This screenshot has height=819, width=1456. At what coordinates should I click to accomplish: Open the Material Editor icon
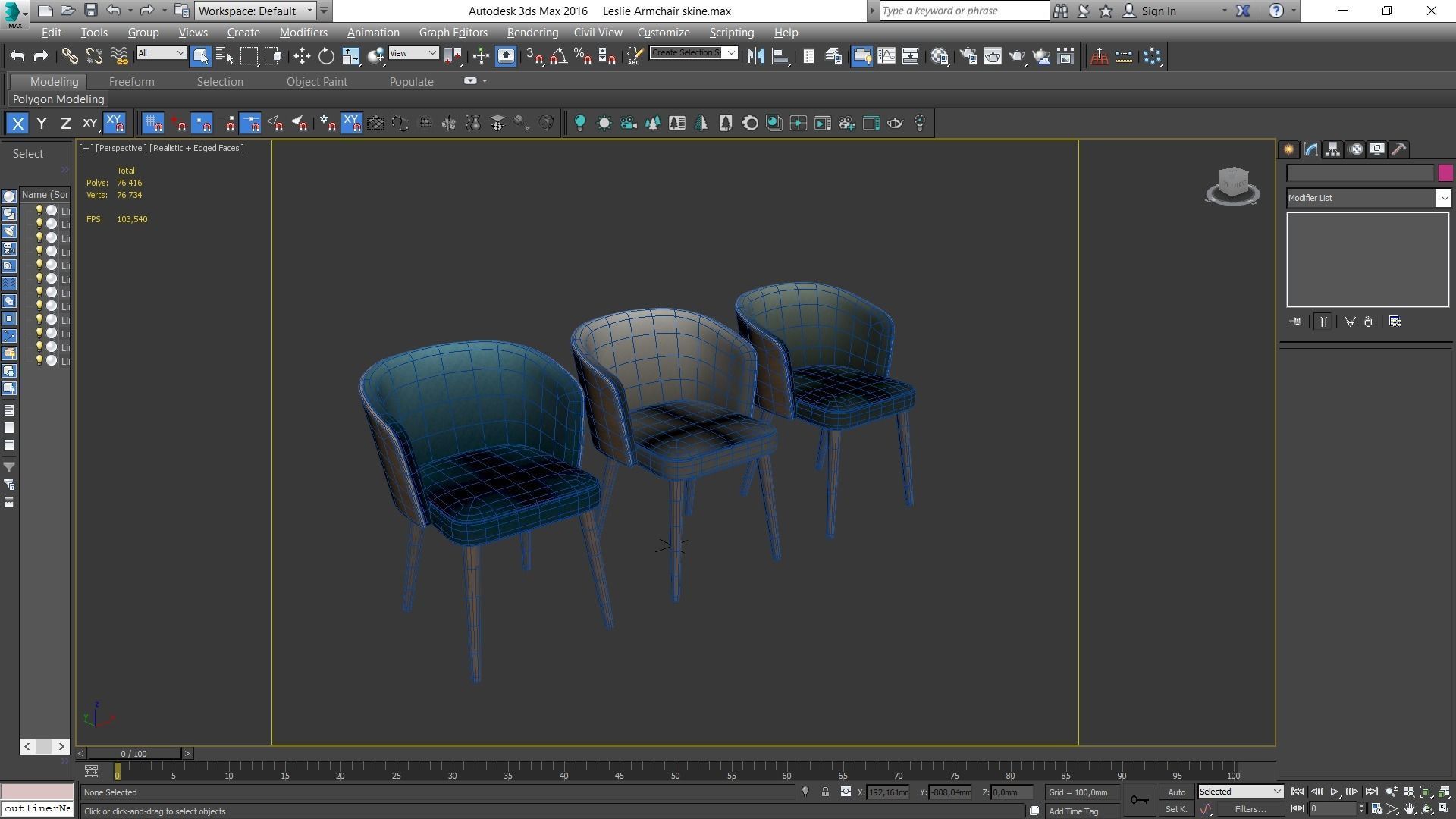(940, 56)
